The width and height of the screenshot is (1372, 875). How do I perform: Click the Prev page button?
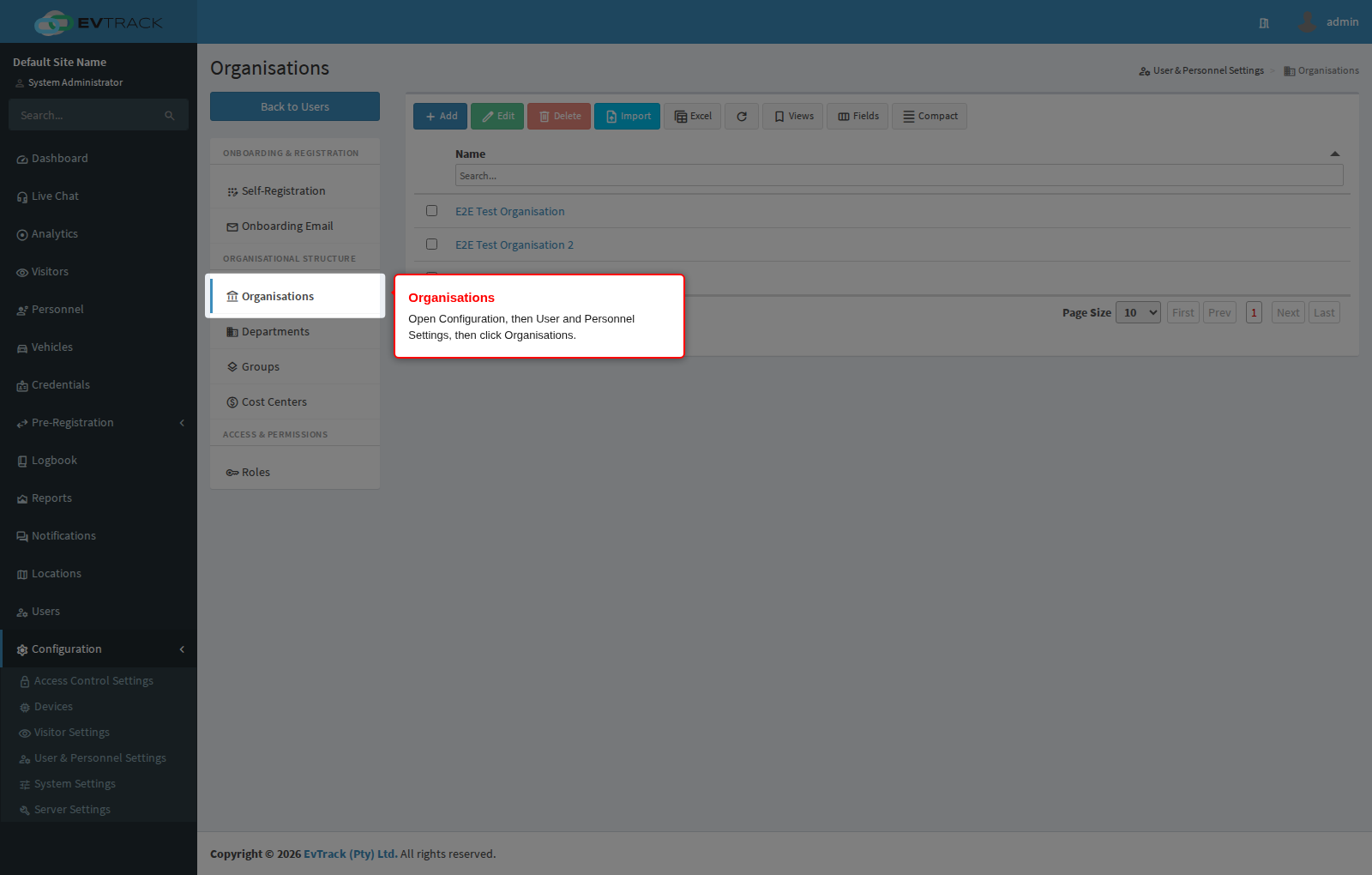click(x=1219, y=313)
